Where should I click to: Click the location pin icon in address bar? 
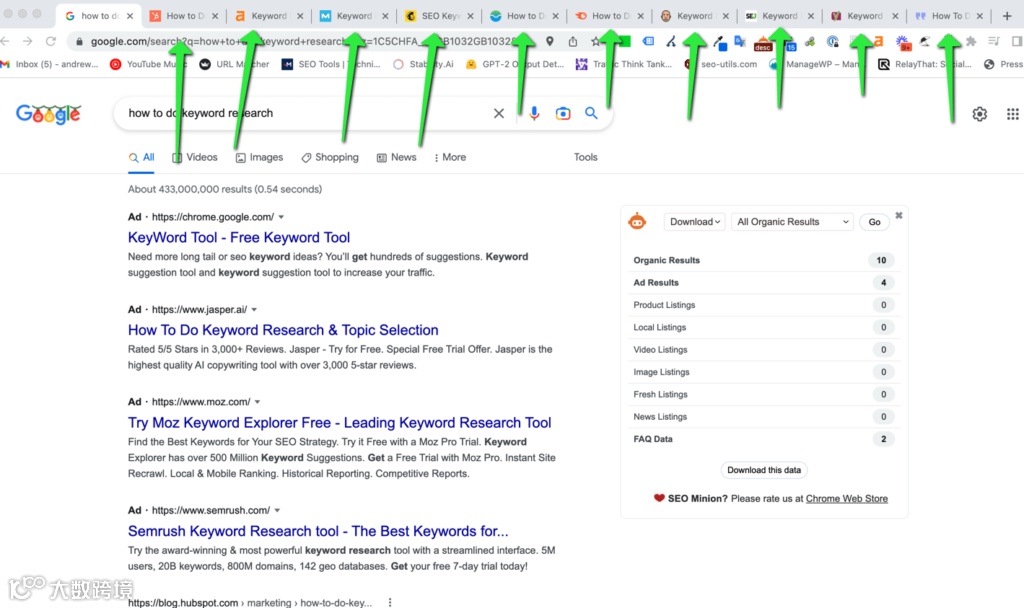pyautogui.click(x=550, y=41)
